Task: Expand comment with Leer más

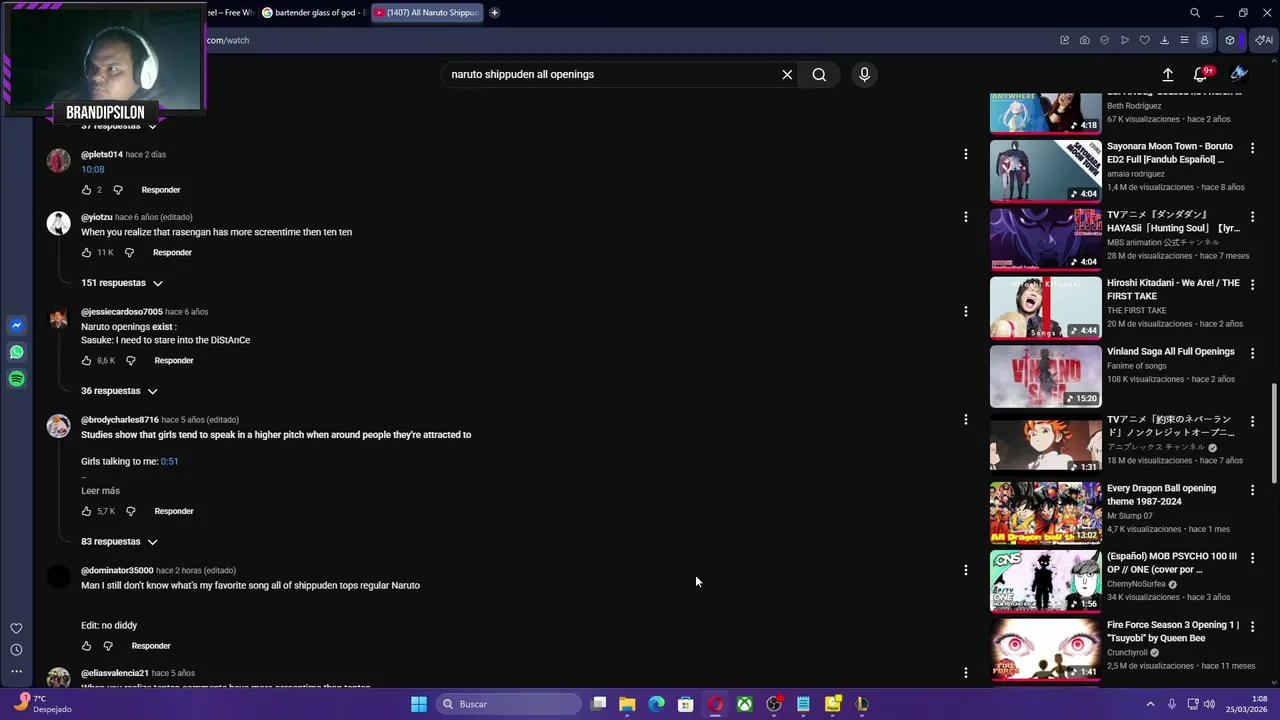Action: coord(100,491)
